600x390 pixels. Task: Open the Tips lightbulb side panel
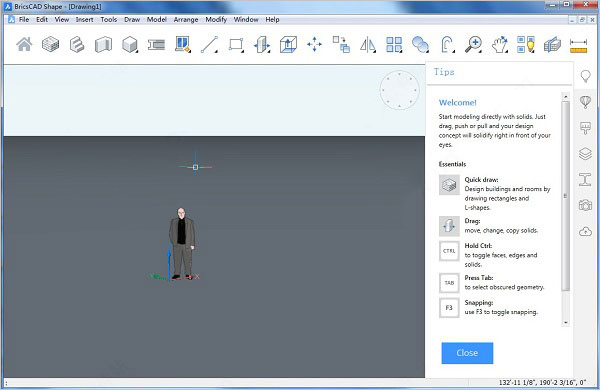pos(585,76)
